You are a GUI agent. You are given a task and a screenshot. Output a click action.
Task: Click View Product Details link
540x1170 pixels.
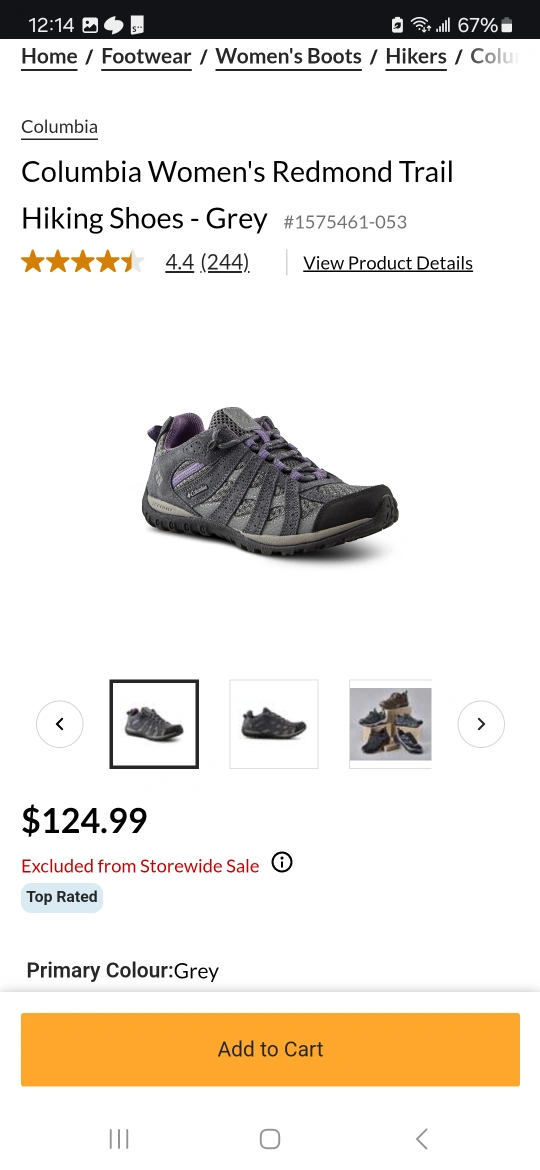tap(388, 263)
